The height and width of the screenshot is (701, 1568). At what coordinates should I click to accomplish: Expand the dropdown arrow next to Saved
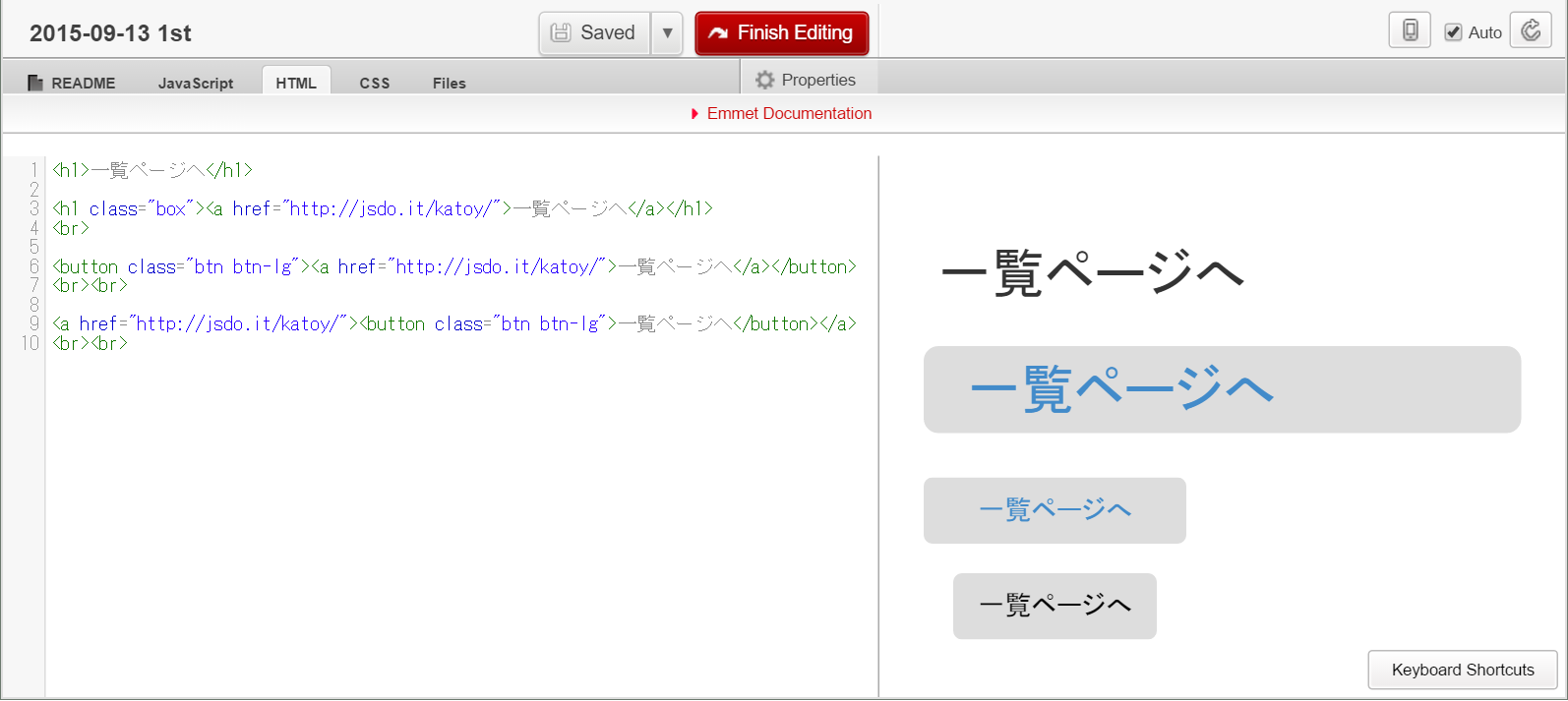pos(667,32)
